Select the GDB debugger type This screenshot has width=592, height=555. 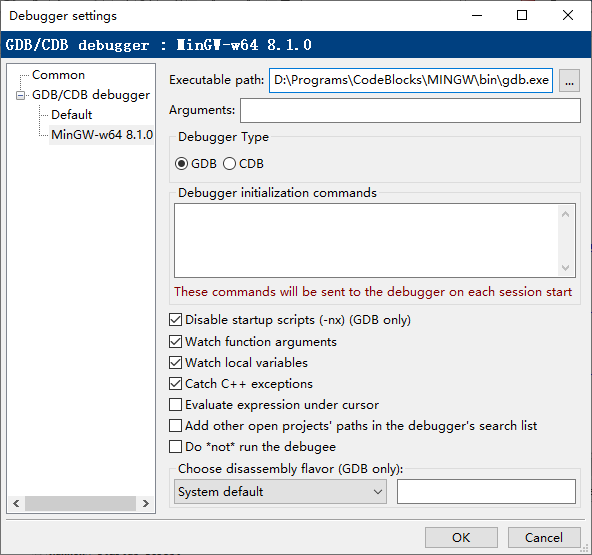pyautogui.click(x=182, y=164)
